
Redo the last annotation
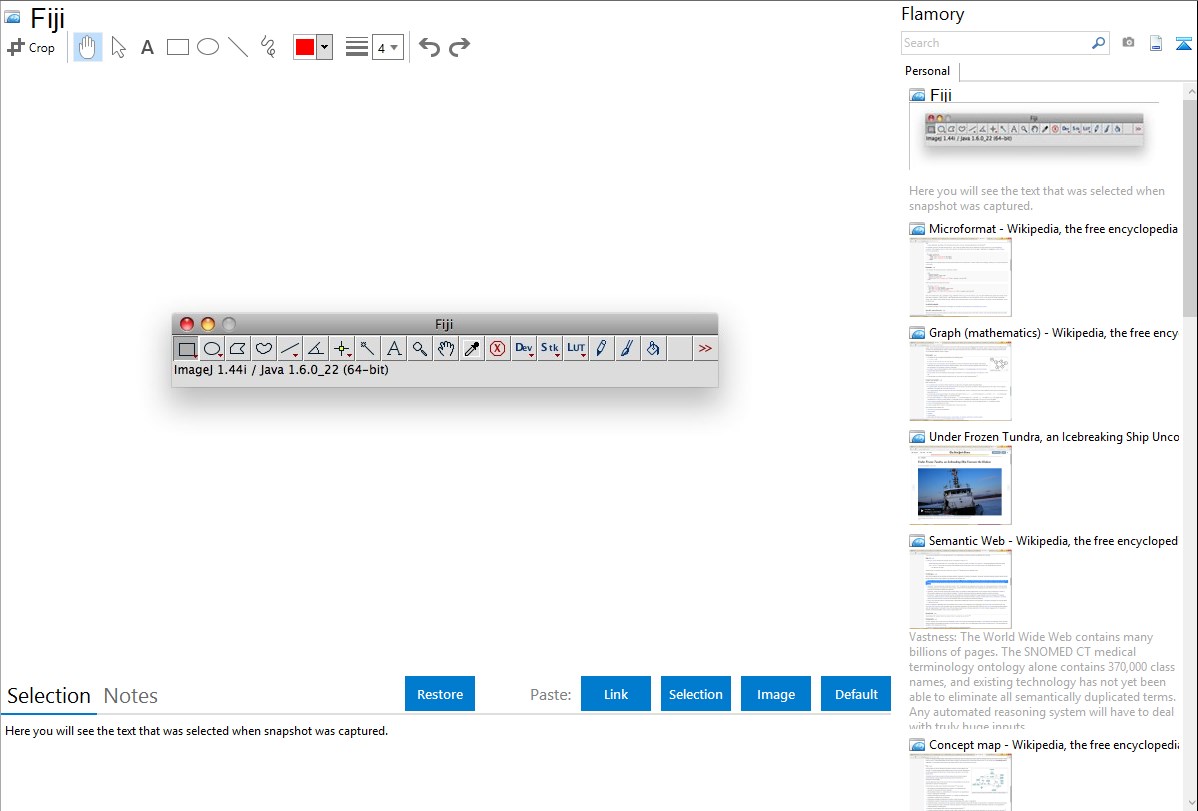point(459,47)
